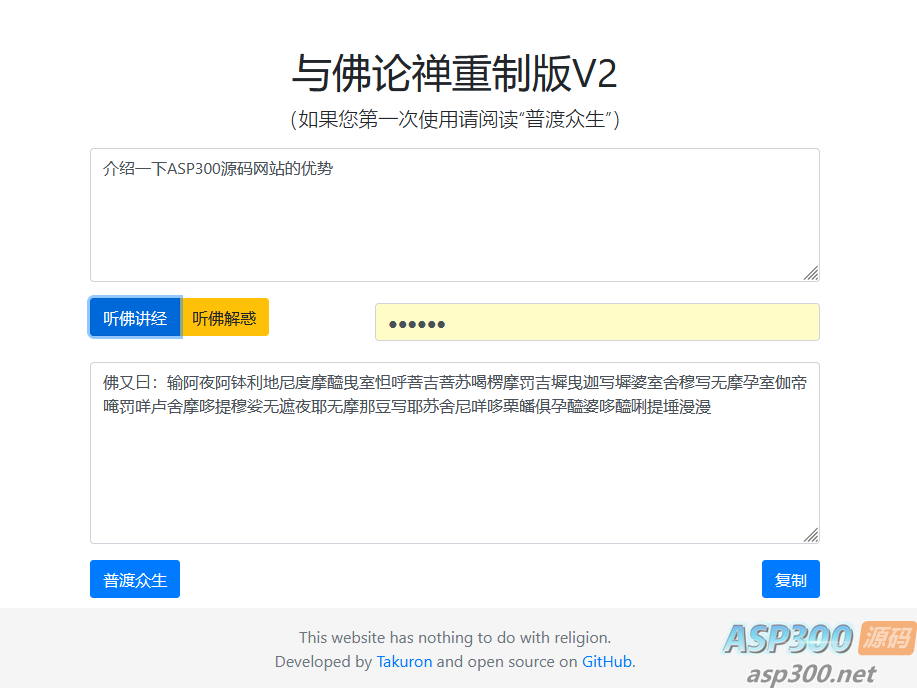Screen dimensions: 917x696
Task: Focus the password field with dots
Action: coord(597,322)
